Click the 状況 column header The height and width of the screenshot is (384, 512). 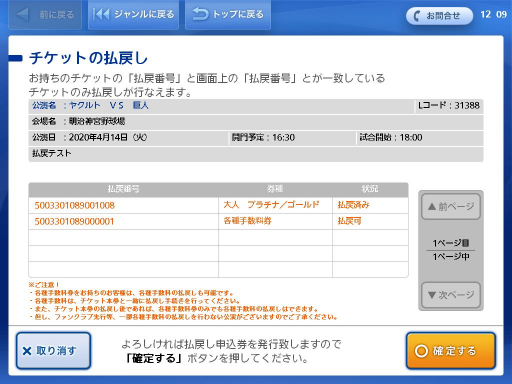370,189
